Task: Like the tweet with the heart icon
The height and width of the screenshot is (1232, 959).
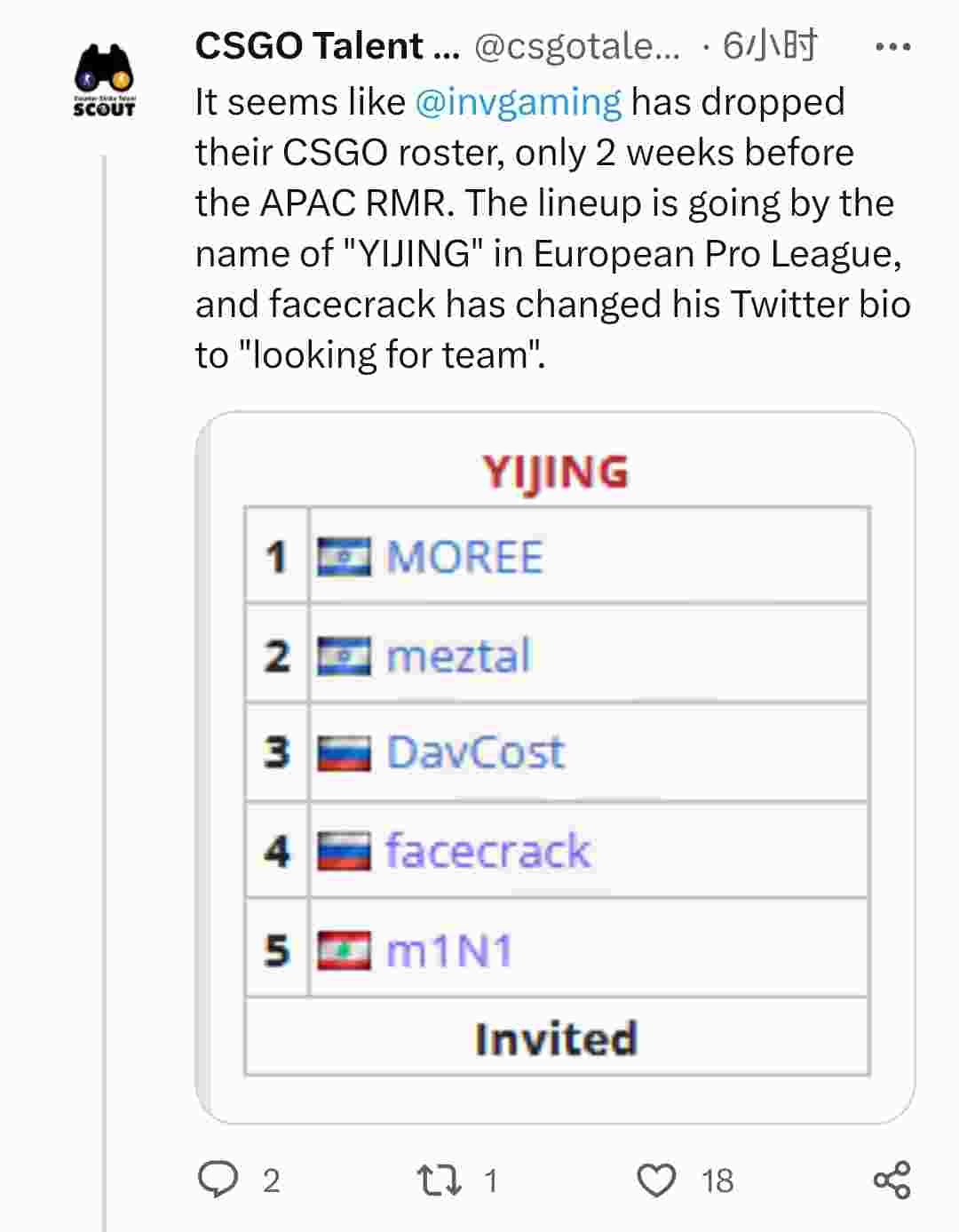Action: (x=657, y=1180)
